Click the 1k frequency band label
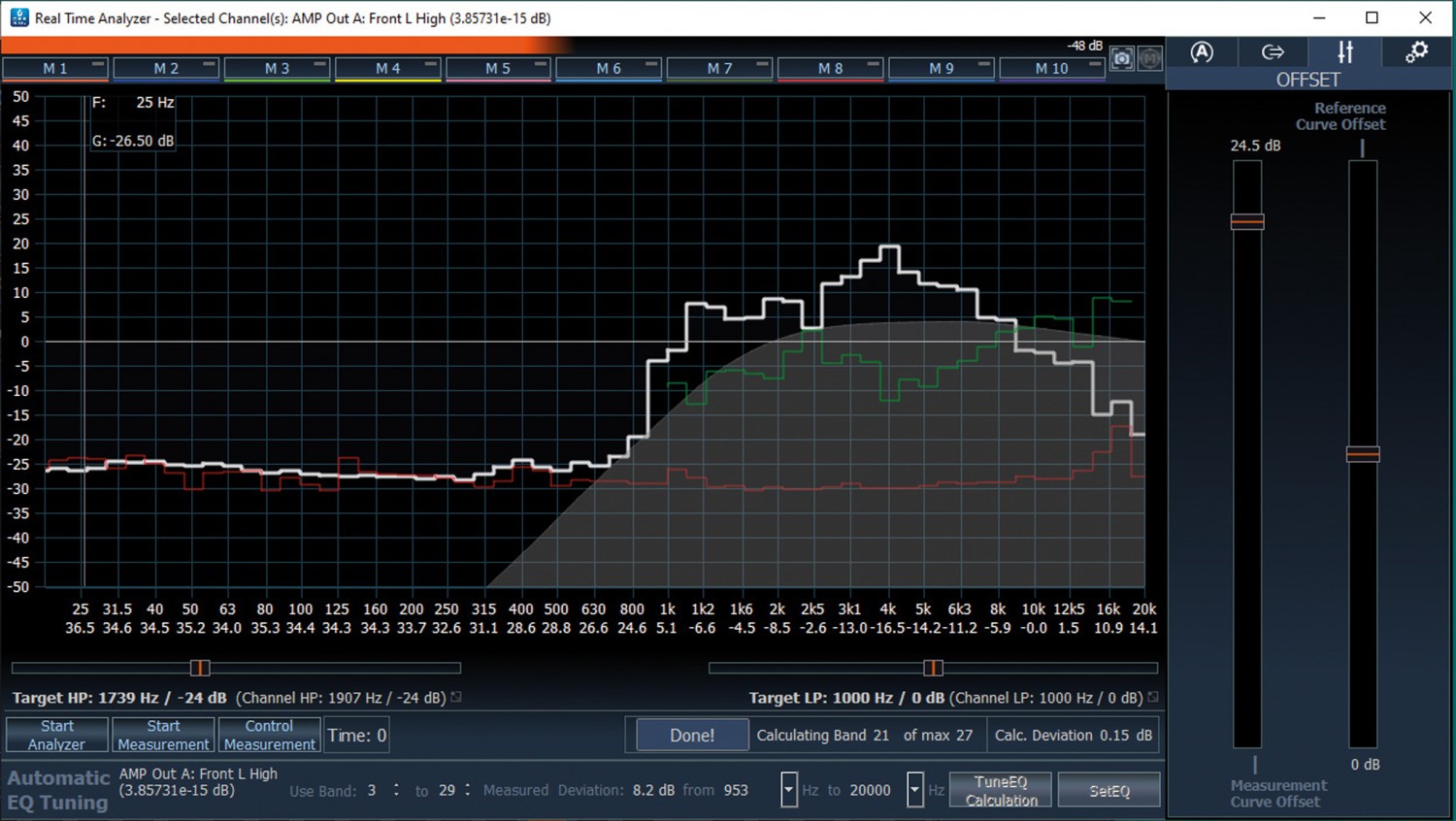Screen dimensions: 1456x821 [667, 609]
